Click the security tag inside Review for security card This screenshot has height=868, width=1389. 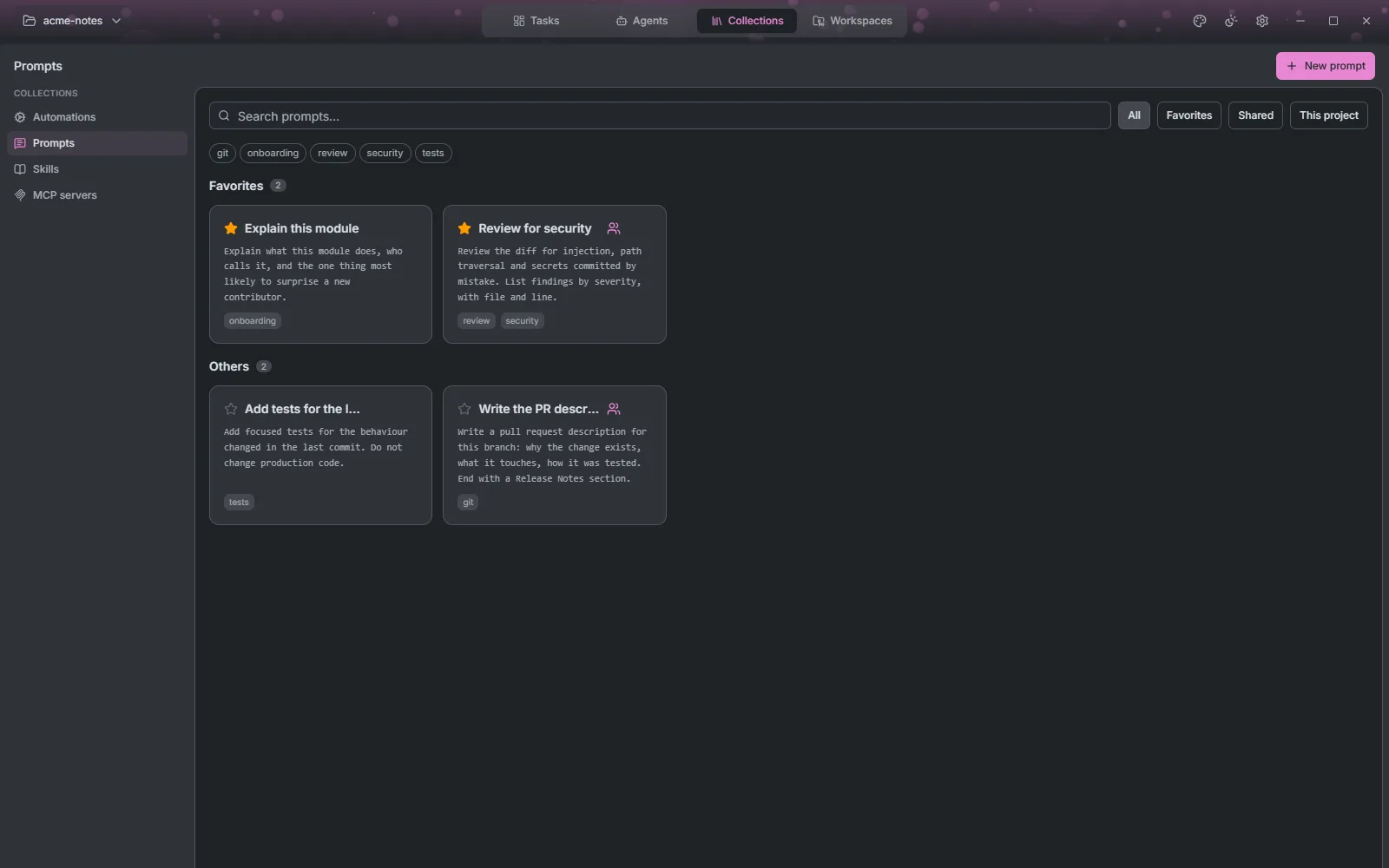point(522,321)
